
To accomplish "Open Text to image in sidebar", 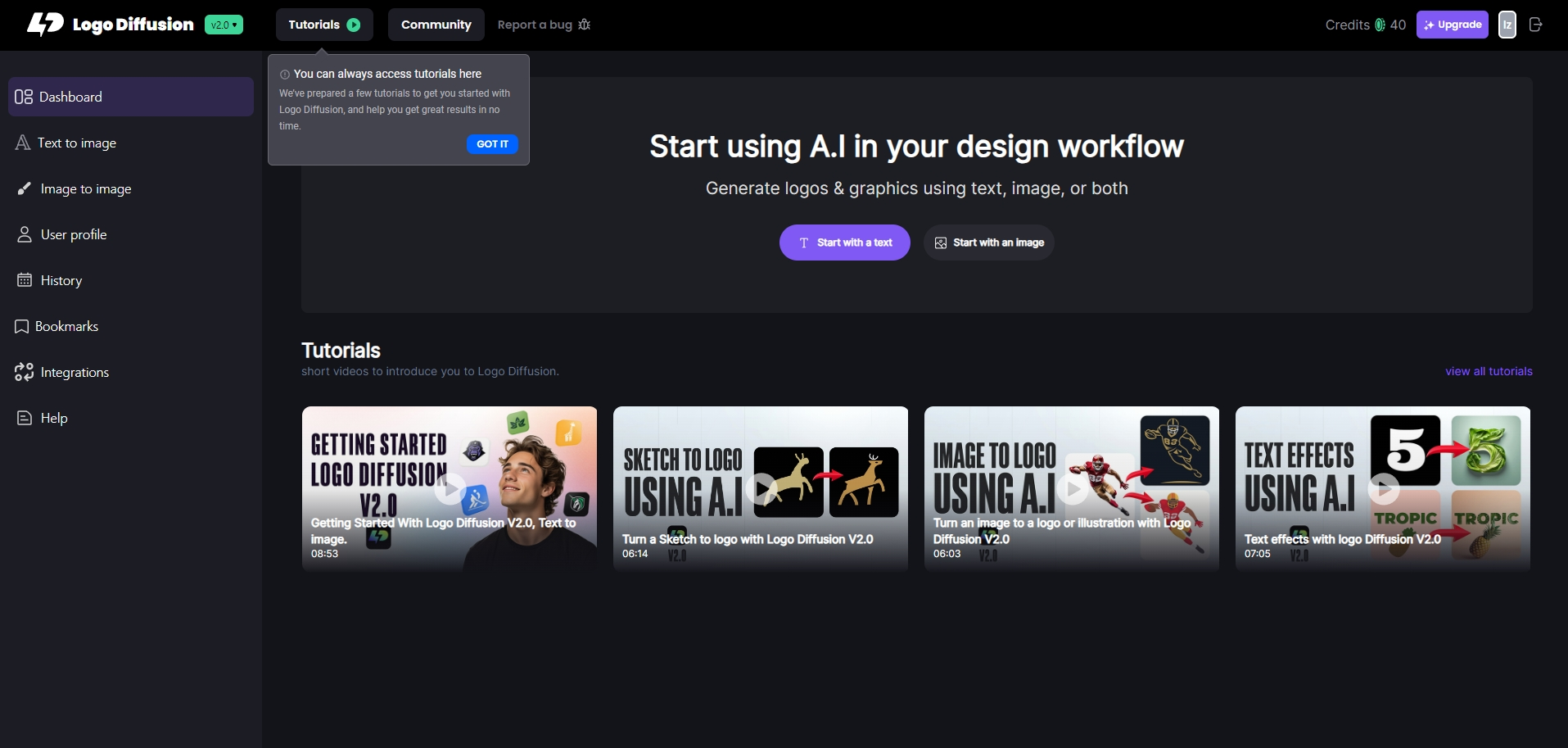I will pos(131,143).
